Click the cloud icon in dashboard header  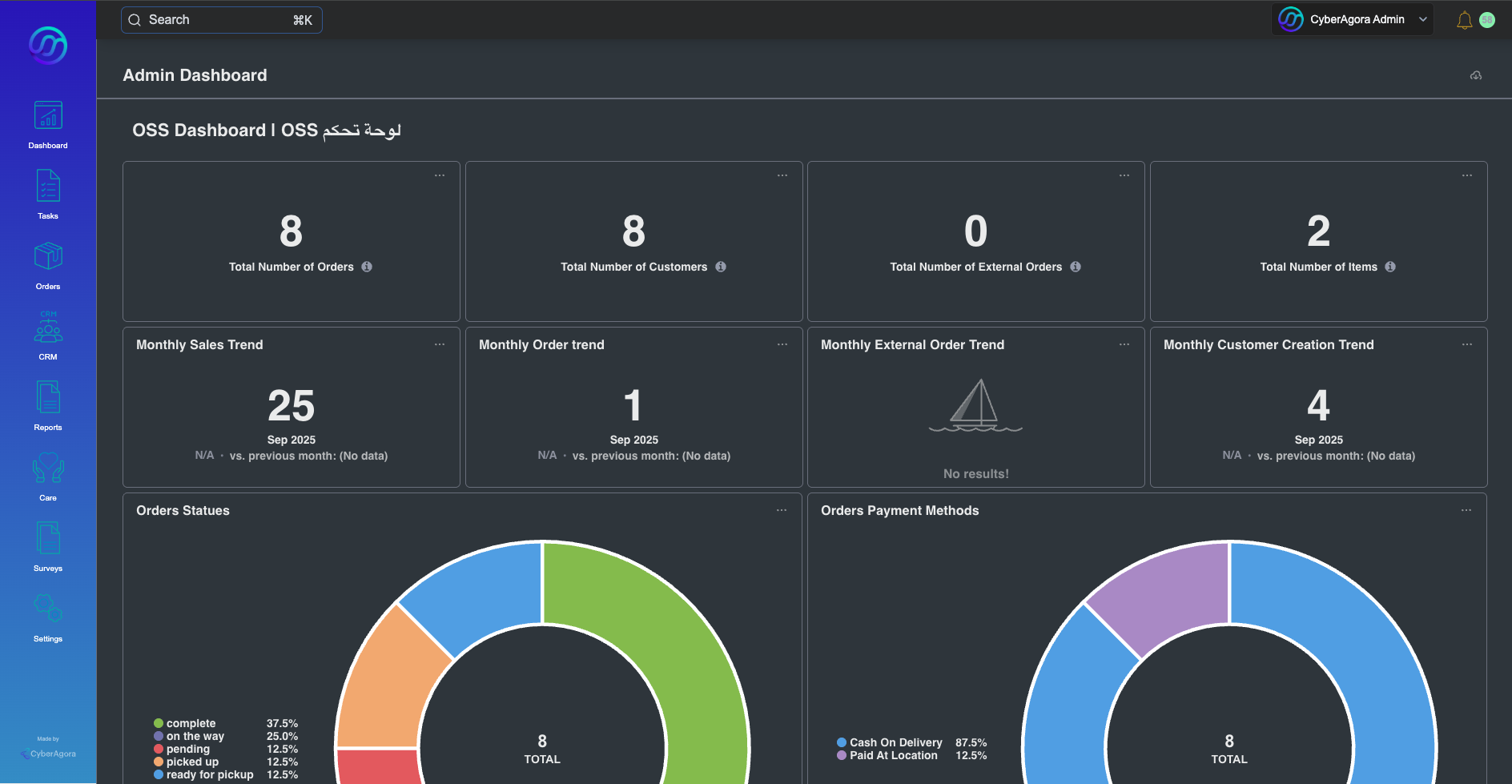[x=1475, y=75]
